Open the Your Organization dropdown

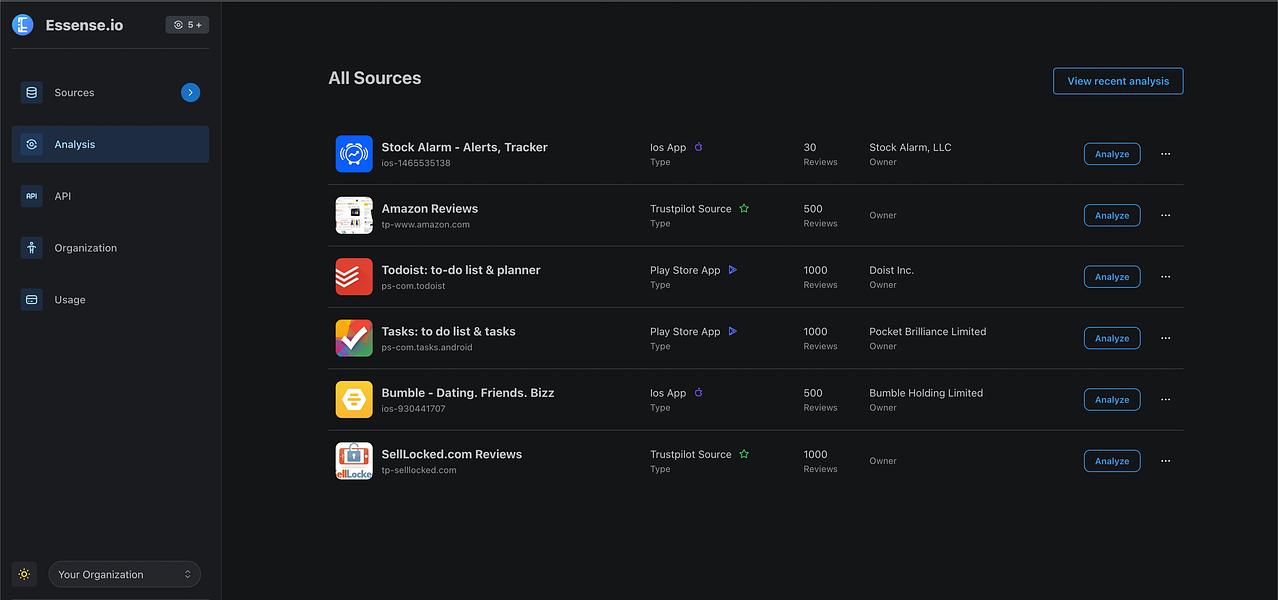pyautogui.click(x=125, y=574)
